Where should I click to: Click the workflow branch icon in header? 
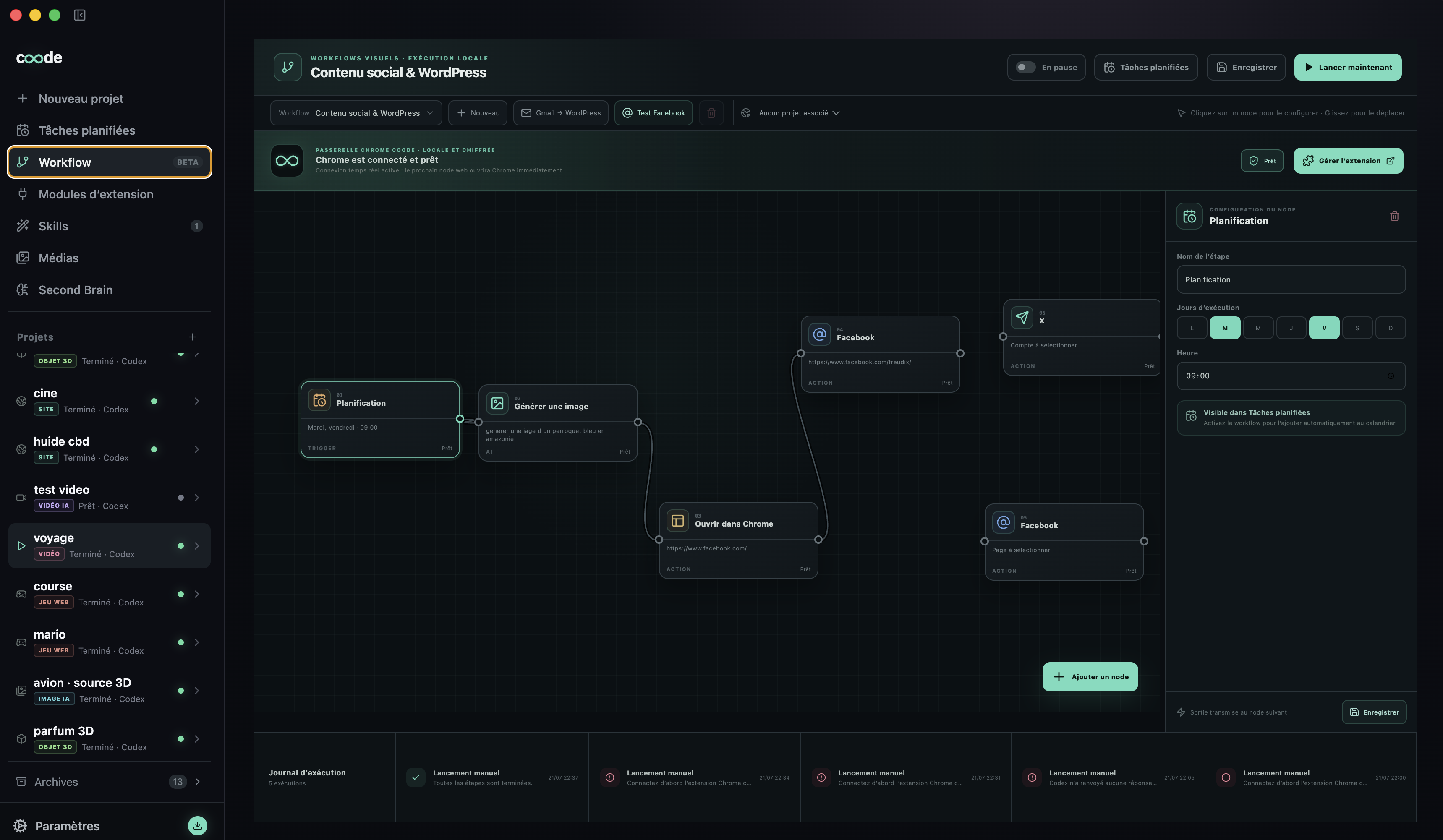pyautogui.click(x=288, y=67)
